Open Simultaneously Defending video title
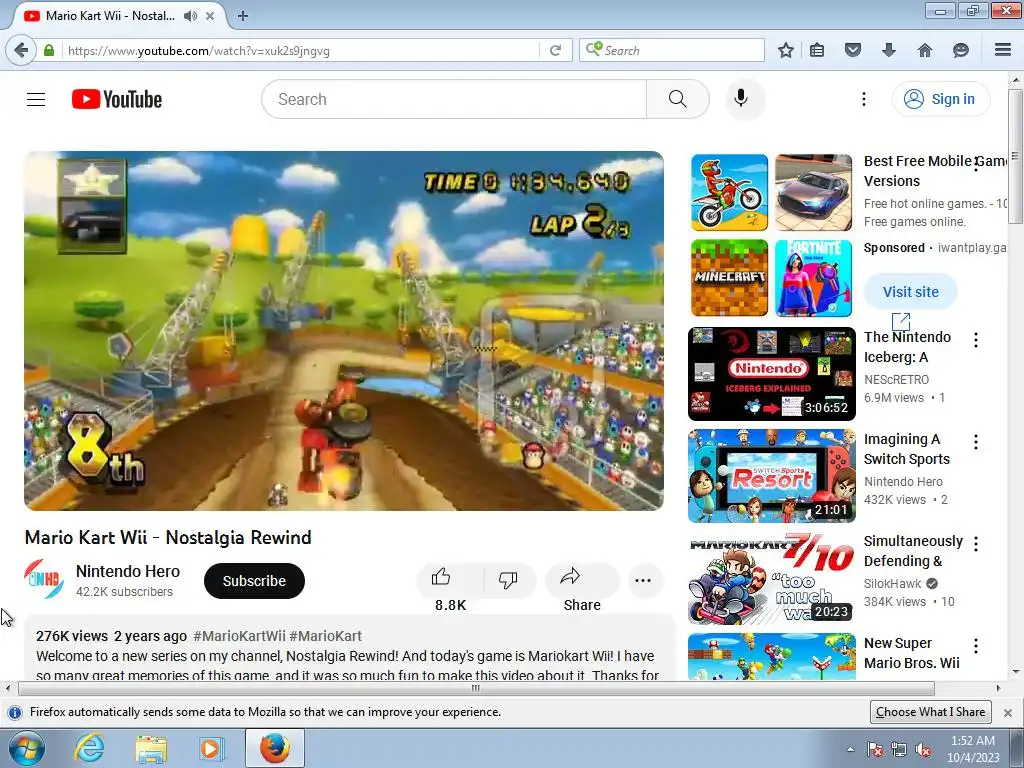 pyautogui.click(x=913, y=551)
